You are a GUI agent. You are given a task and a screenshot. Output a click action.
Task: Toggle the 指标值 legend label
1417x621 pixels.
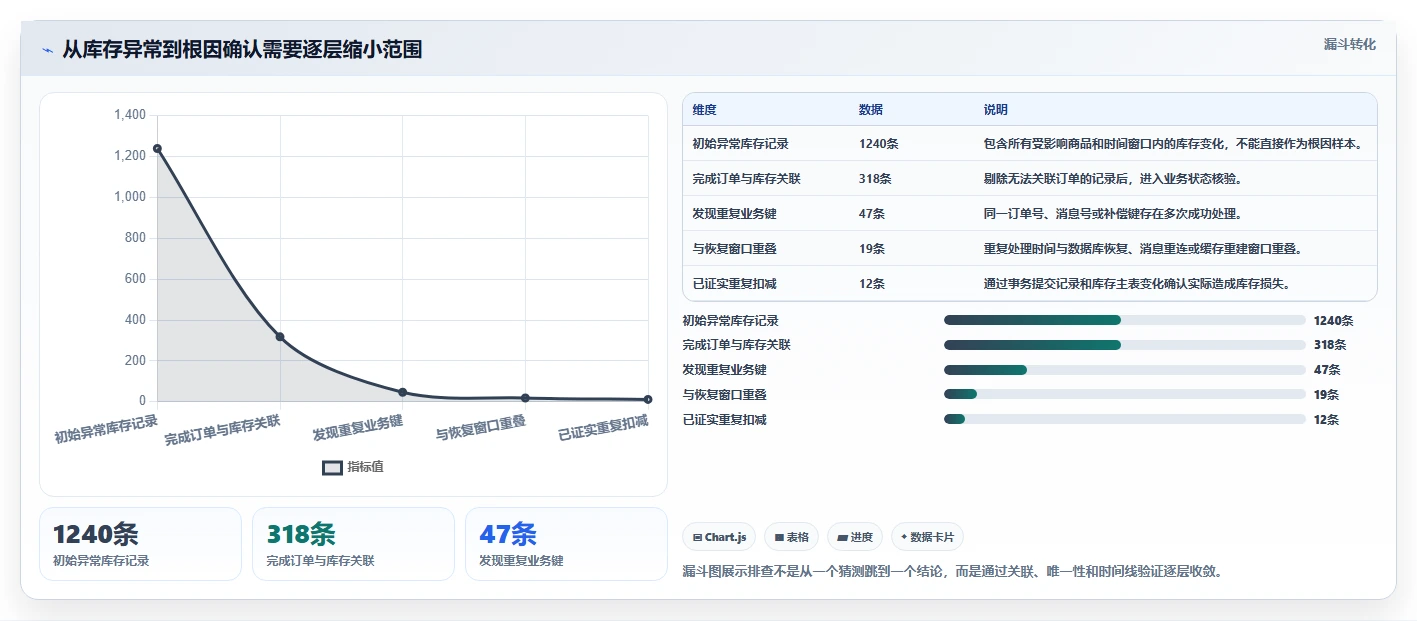tap(365, 467)
